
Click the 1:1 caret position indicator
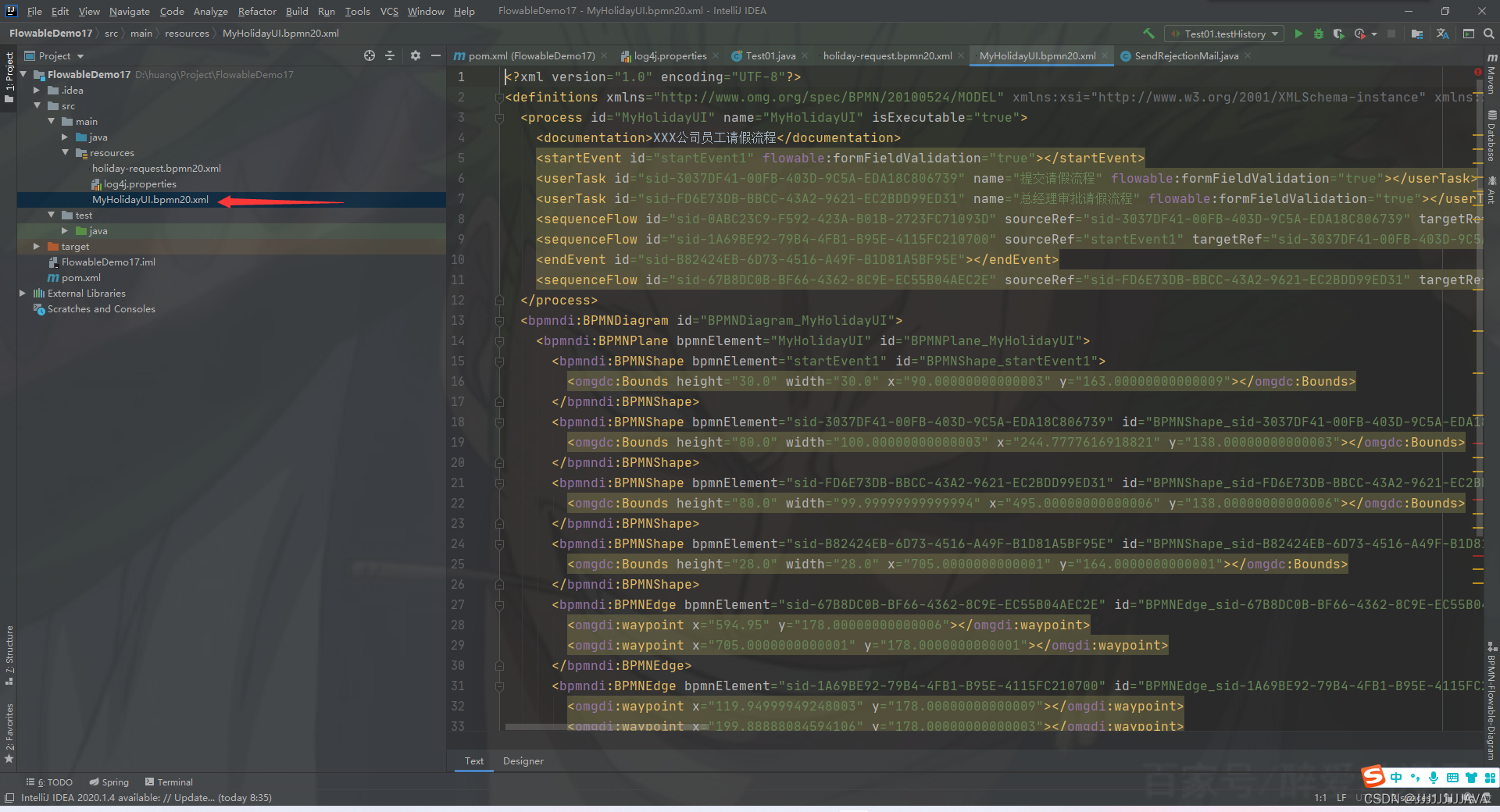1320,797
